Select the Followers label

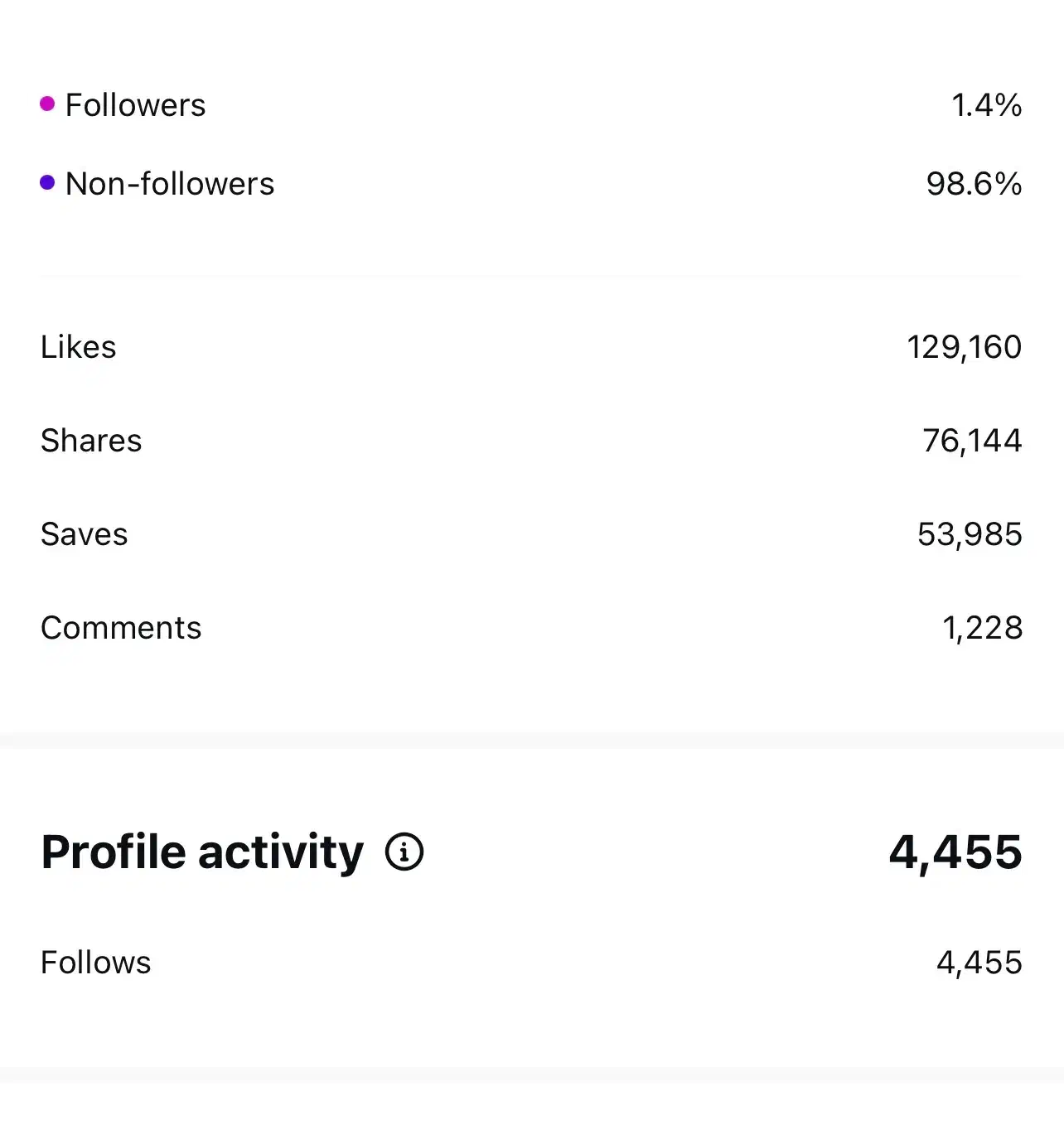pos(135,105)
